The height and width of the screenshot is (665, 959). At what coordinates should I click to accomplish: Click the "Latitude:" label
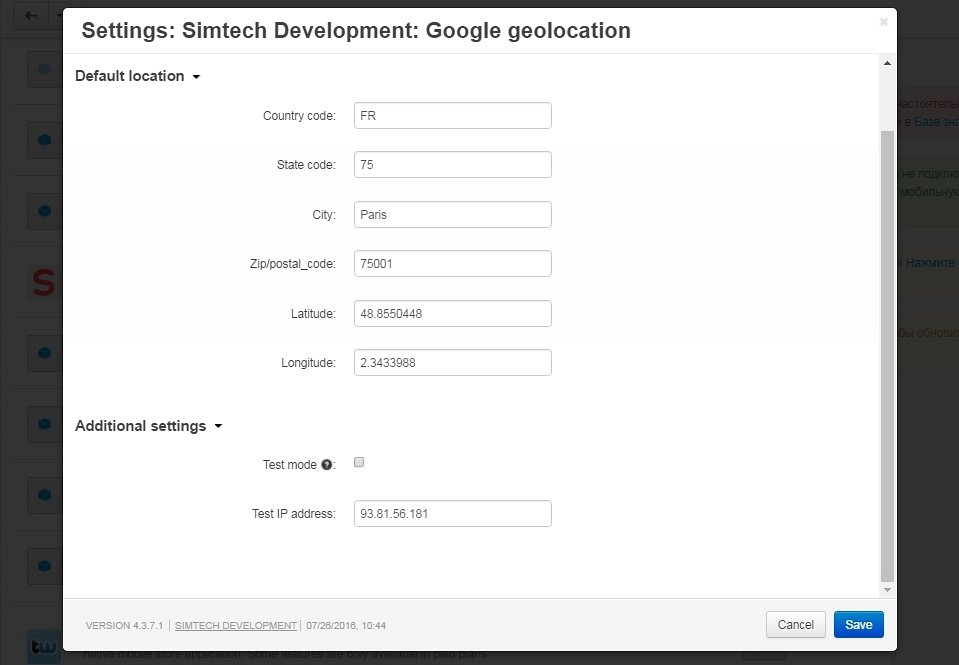[x=313, y=314]
